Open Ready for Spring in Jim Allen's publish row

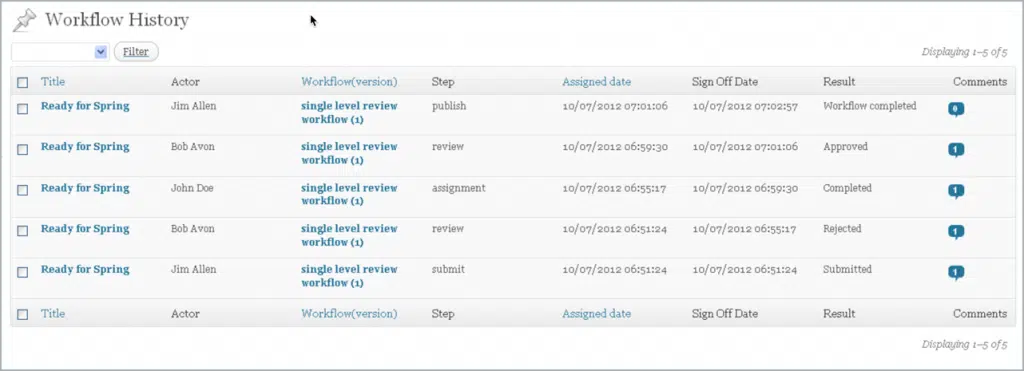tap(85, 106)
